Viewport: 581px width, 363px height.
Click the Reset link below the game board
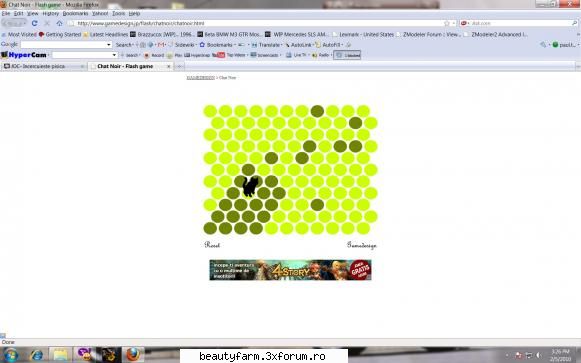[x=212, y=245]
